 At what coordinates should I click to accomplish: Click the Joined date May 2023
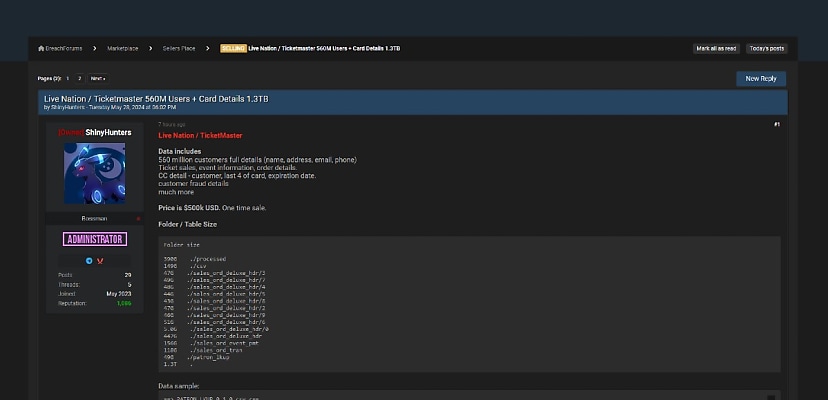tap(119, 294)
